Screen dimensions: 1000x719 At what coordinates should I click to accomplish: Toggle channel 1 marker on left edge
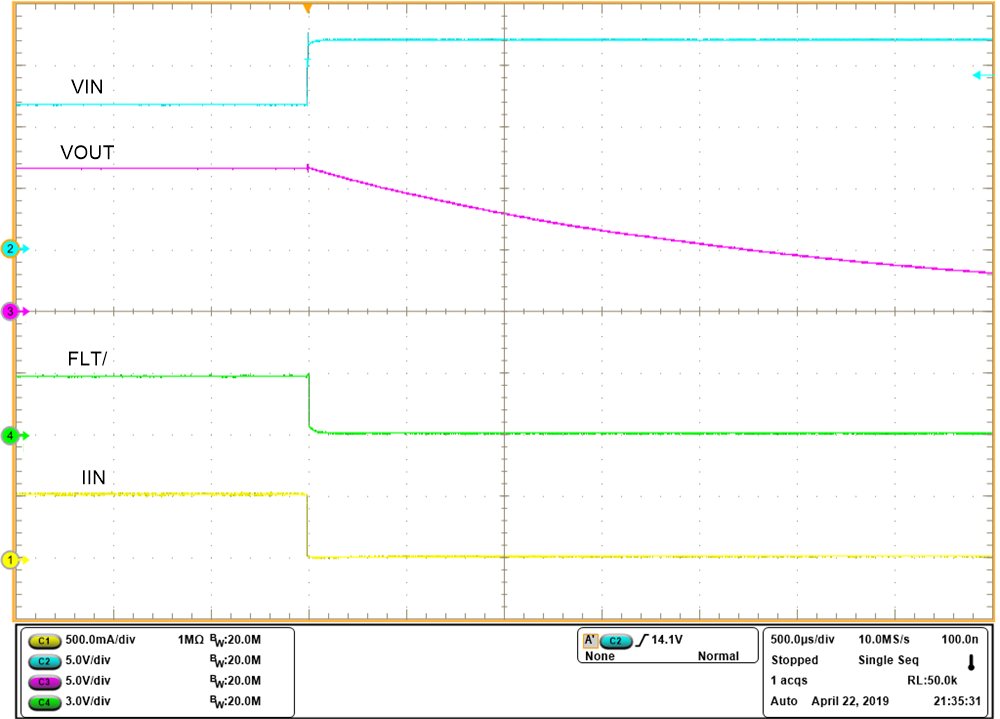pyautogui.click(x=8, y=561)
